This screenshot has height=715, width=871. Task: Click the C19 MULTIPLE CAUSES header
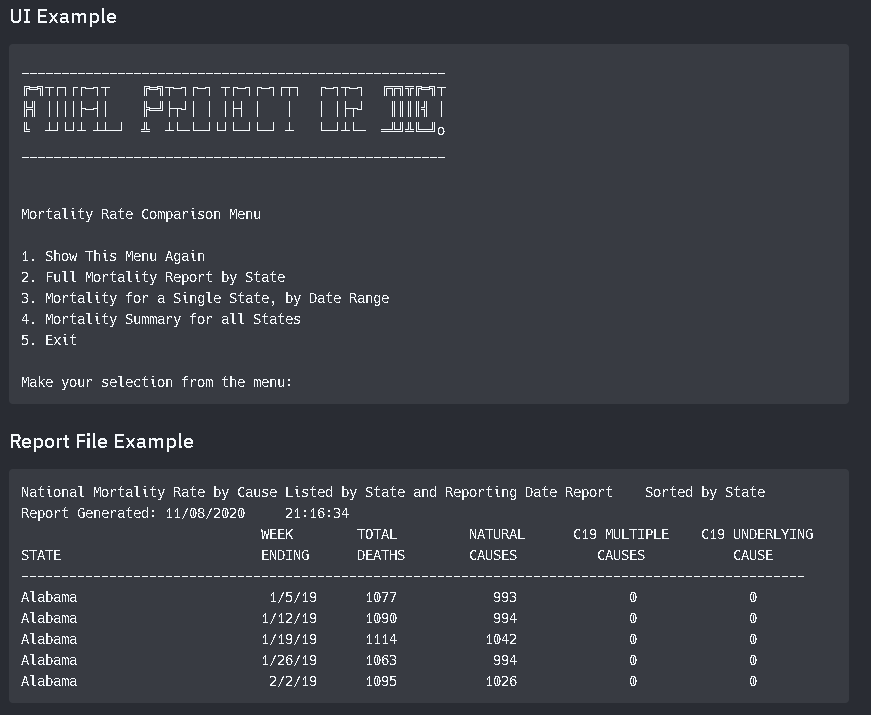[621, 545]
